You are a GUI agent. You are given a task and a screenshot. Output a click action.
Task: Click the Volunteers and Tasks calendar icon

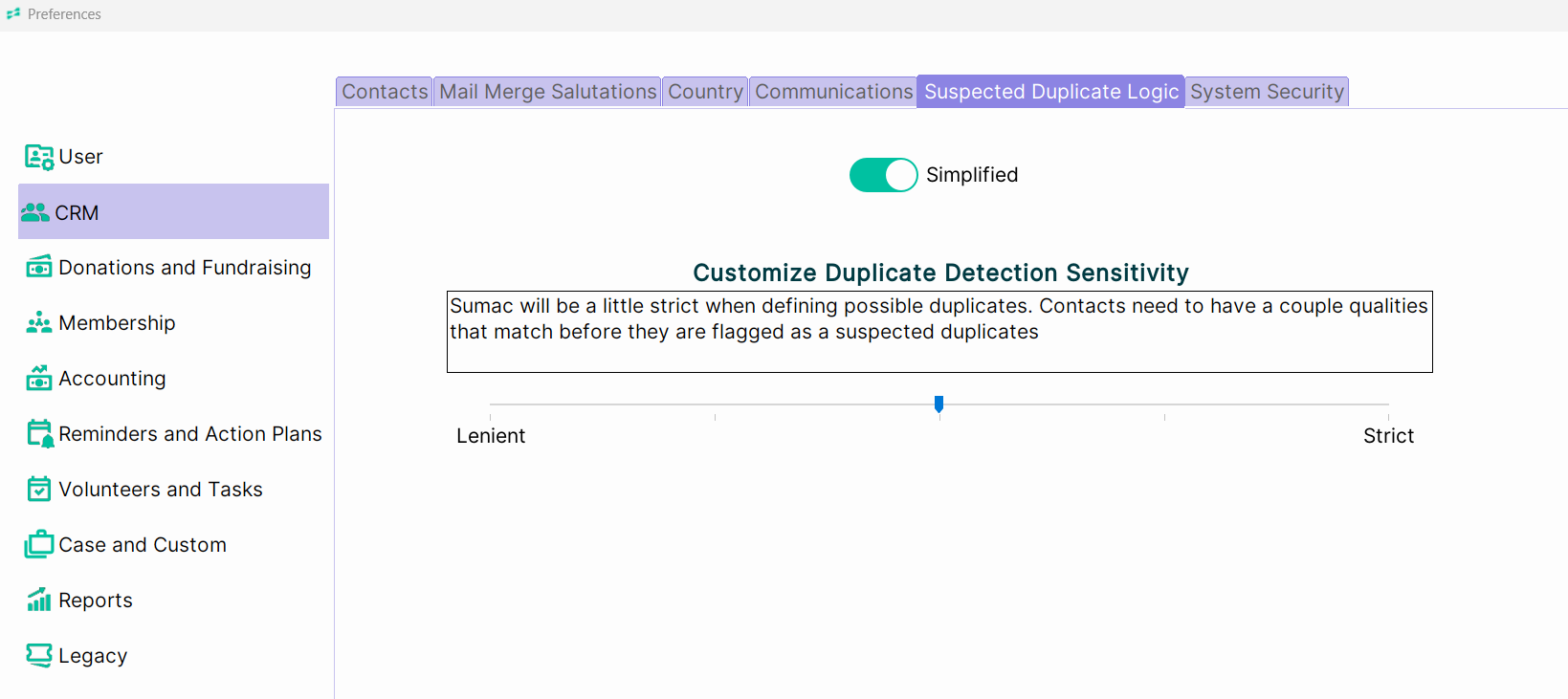pos(39,489)
